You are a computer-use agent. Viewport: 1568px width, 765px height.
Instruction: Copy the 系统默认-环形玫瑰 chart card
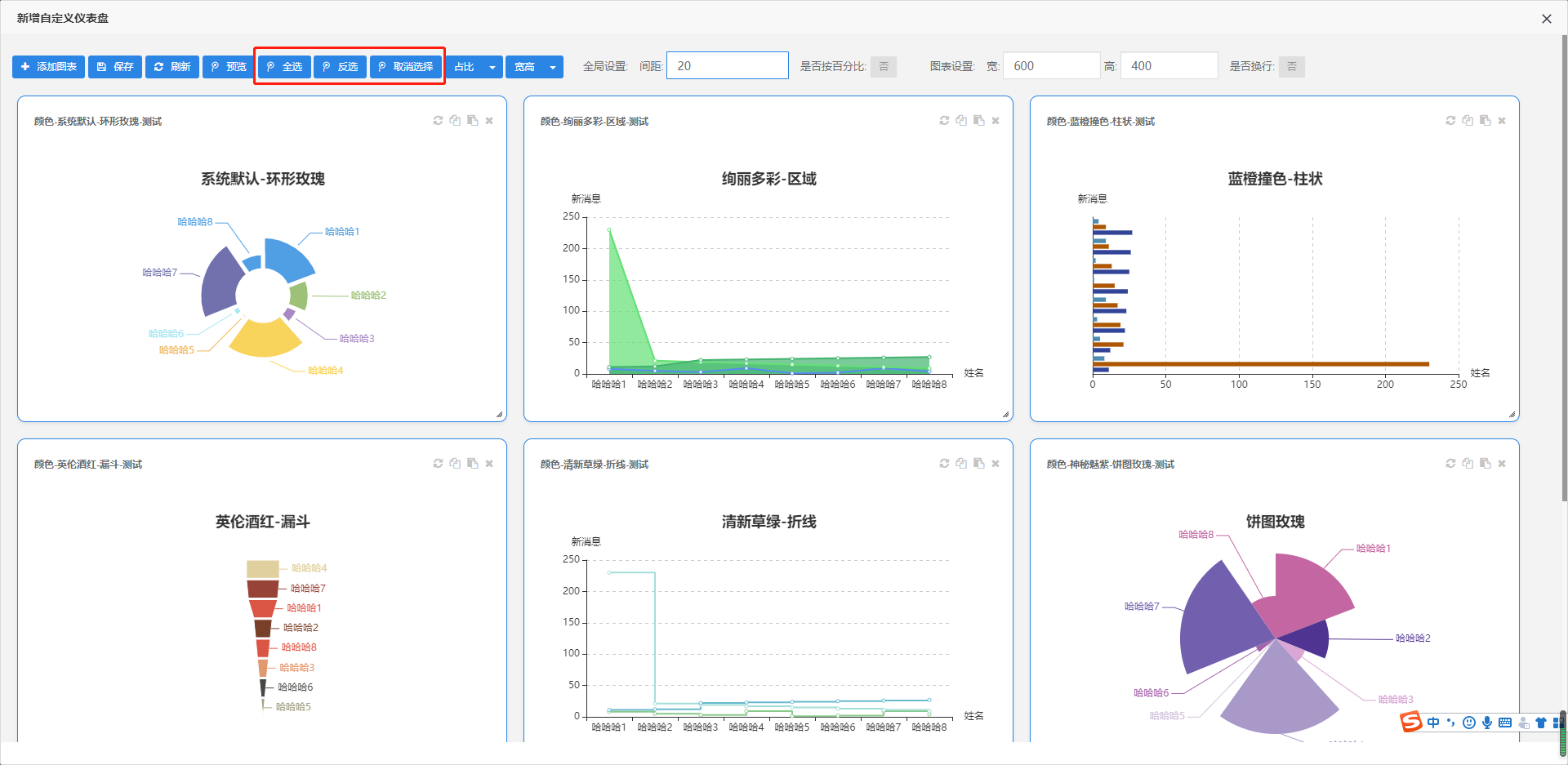click(x=455, y=121)
